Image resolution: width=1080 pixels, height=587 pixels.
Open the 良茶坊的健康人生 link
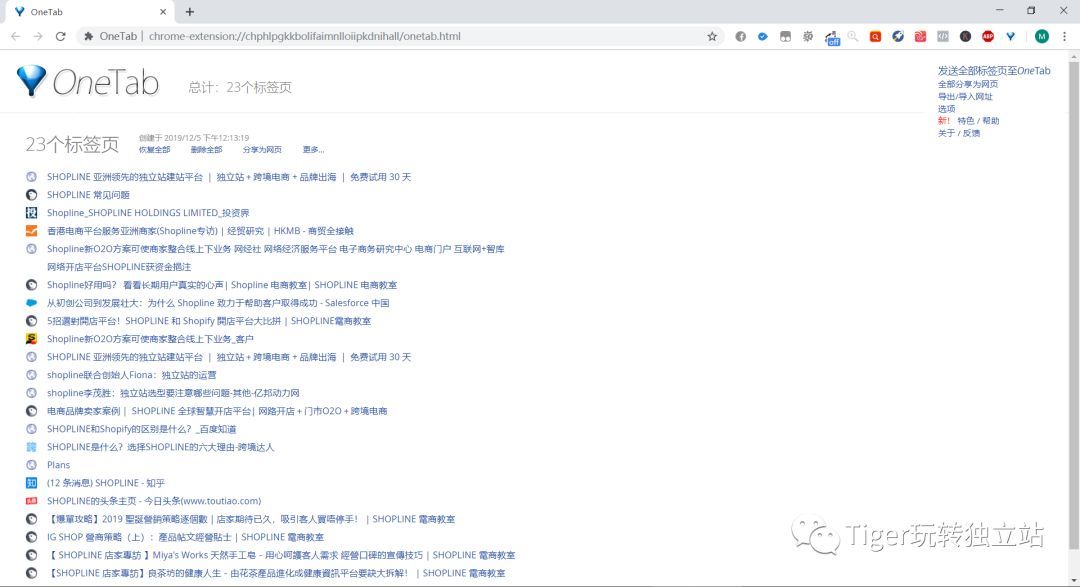click(x=276, y=573)
